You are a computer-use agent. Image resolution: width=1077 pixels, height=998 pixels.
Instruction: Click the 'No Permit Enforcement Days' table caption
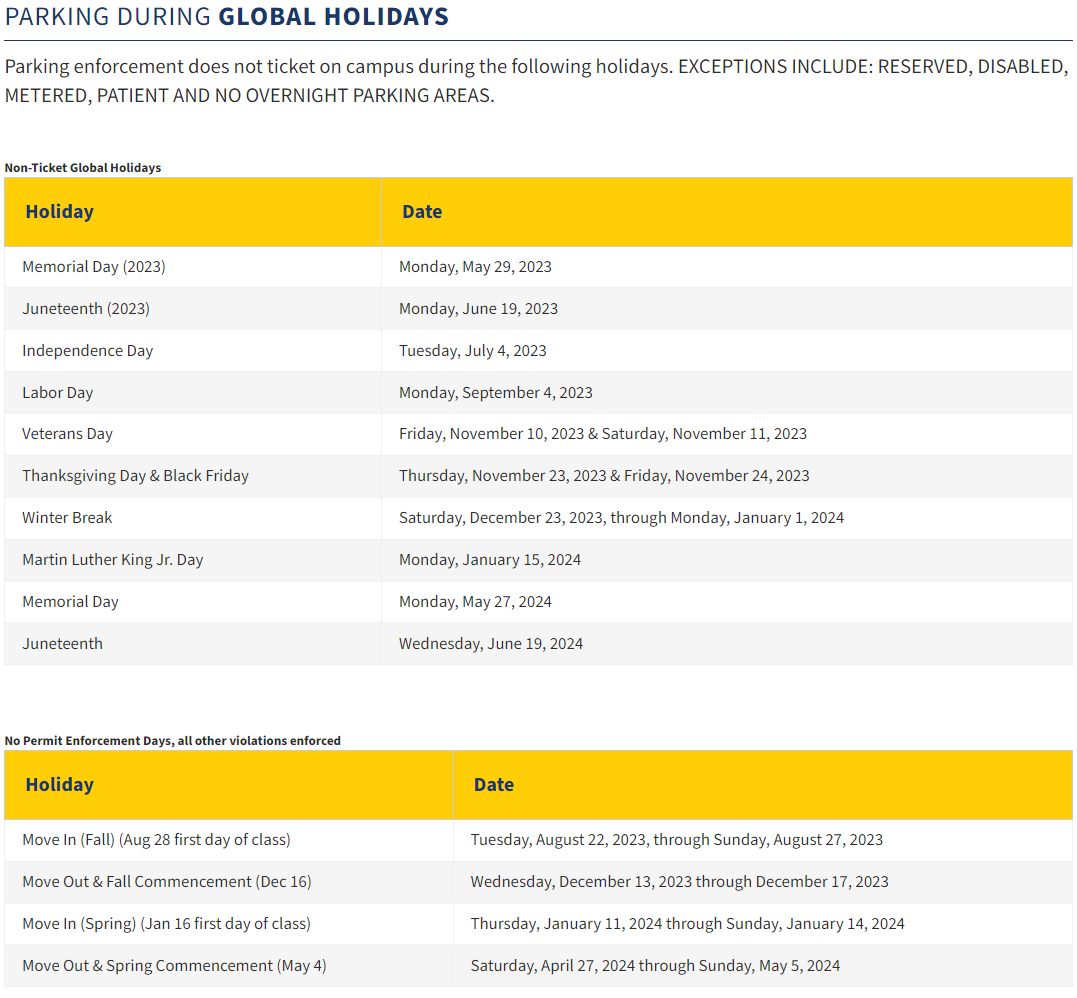pos(173,741)
